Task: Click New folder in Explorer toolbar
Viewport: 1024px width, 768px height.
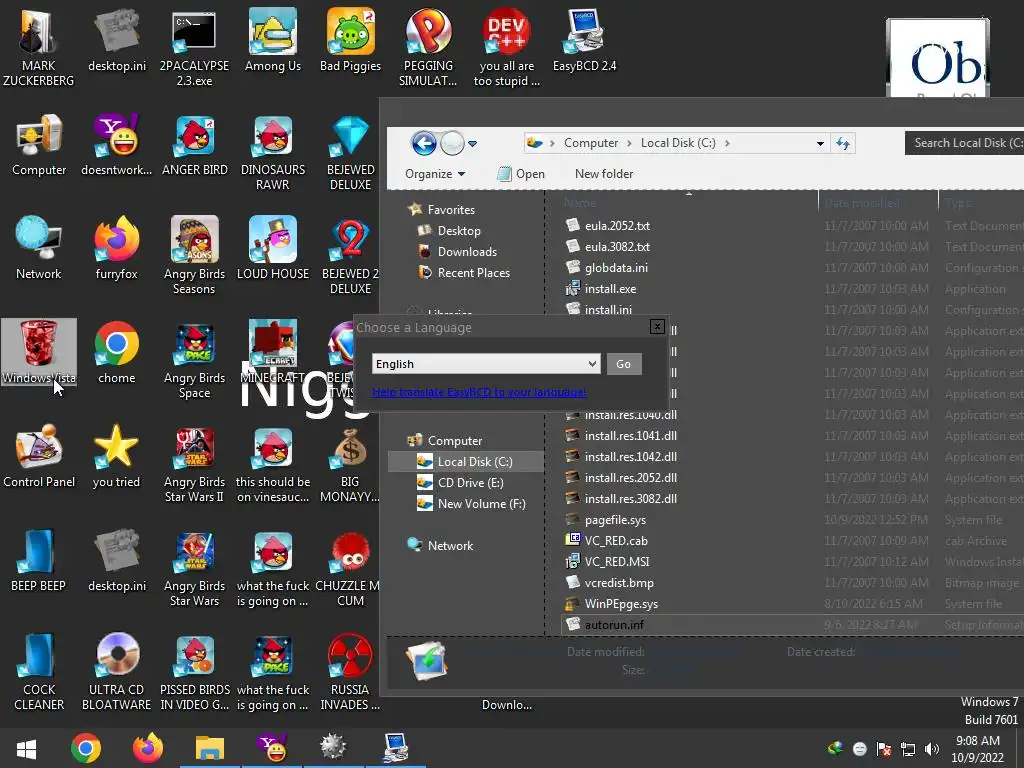Action: (604, 174)
